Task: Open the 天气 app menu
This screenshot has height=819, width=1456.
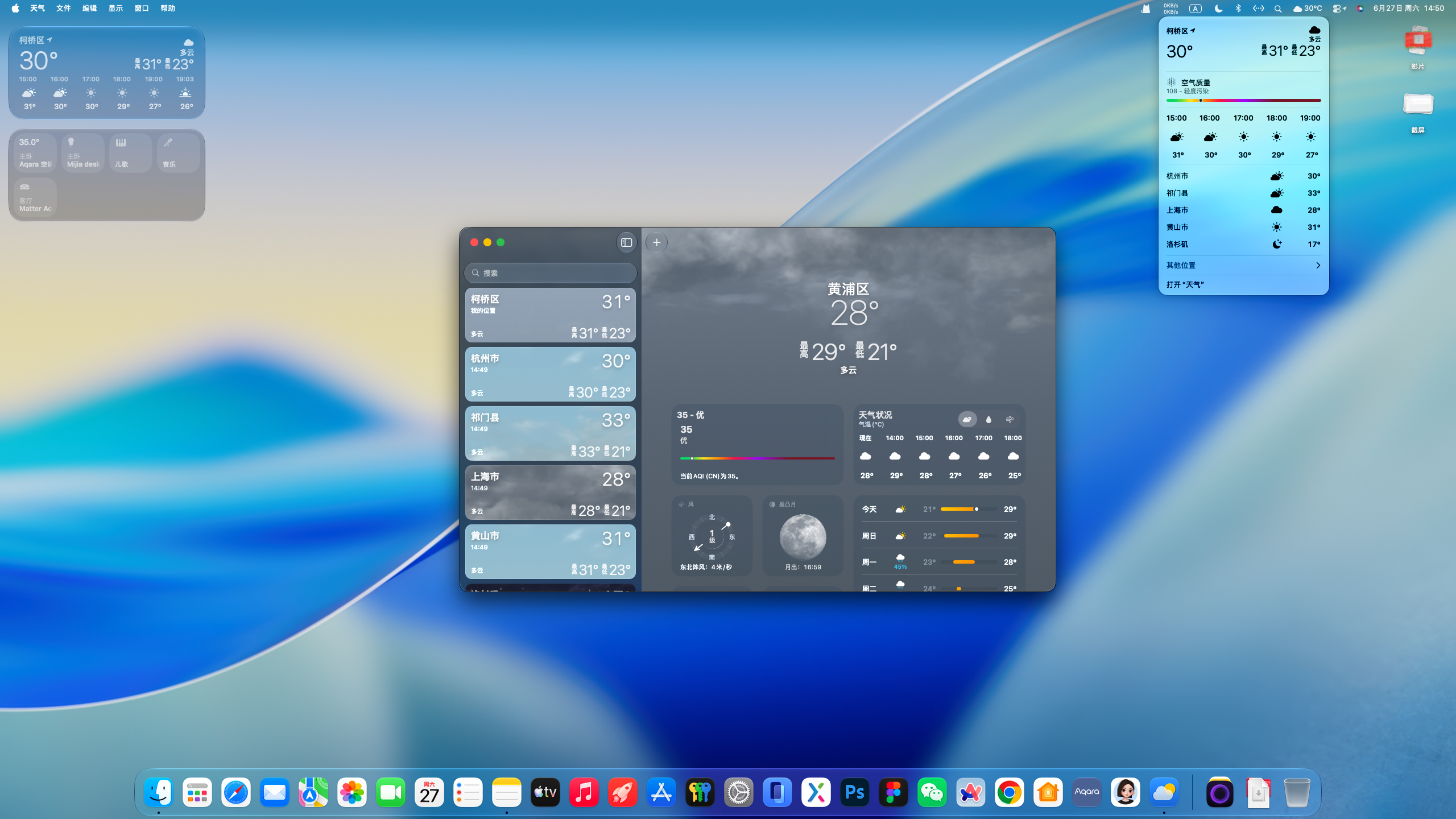Action: click(38, 9)
